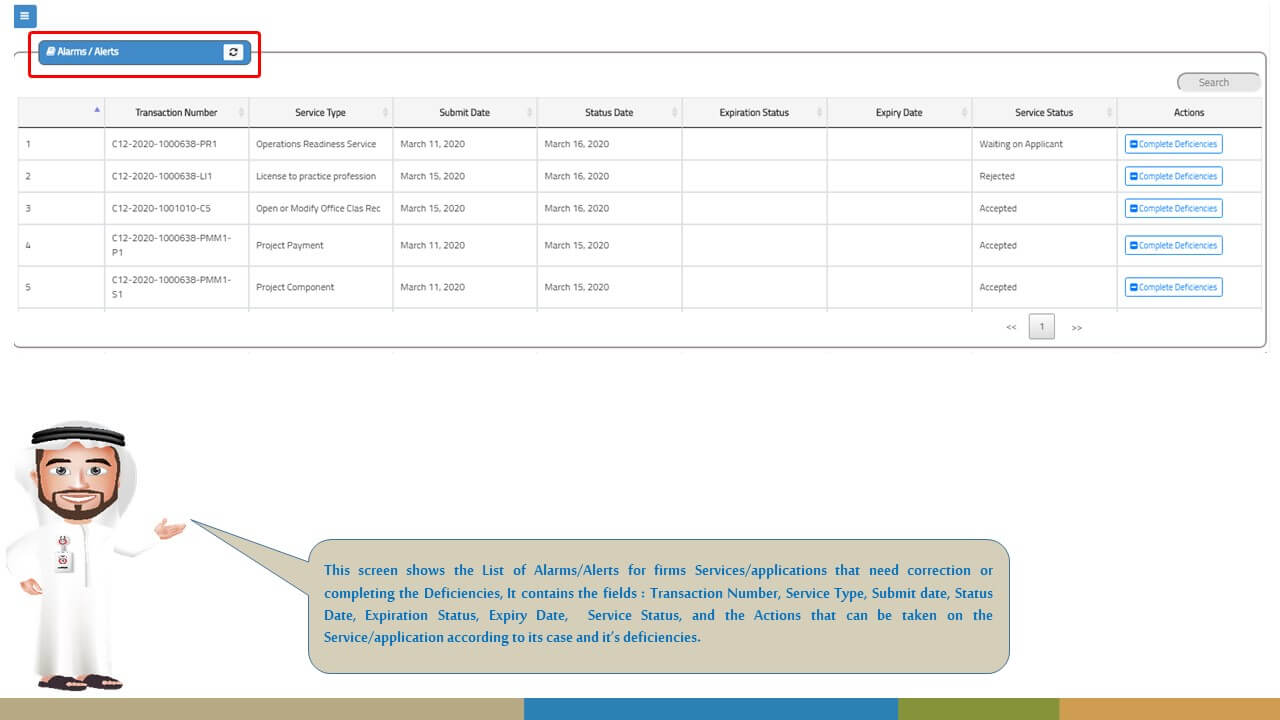The image size is (1280, 720).
Task: Sort by the Submit Date column
Action: (x=464, y=113)
